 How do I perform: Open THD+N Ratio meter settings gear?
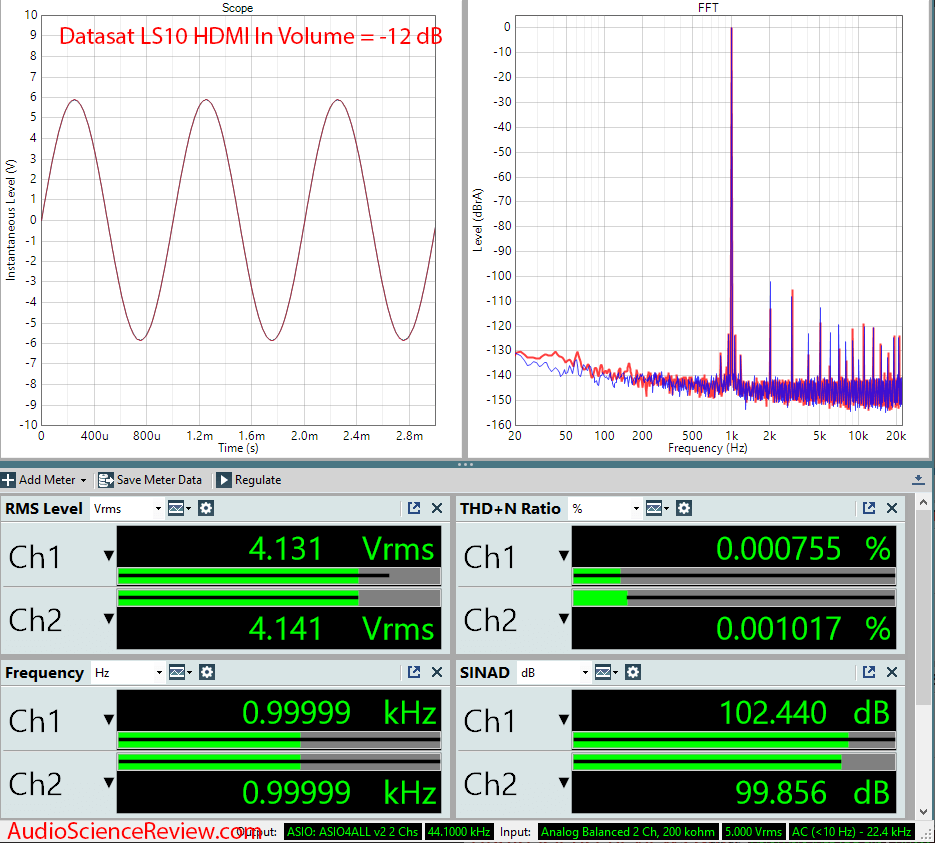(x=684, y=509)
